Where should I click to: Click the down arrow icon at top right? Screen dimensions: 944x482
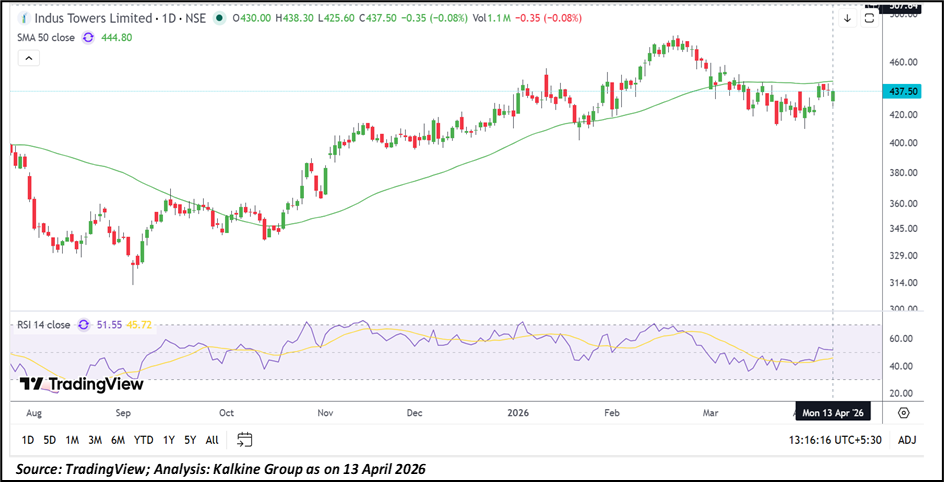(x=846, y=18)
